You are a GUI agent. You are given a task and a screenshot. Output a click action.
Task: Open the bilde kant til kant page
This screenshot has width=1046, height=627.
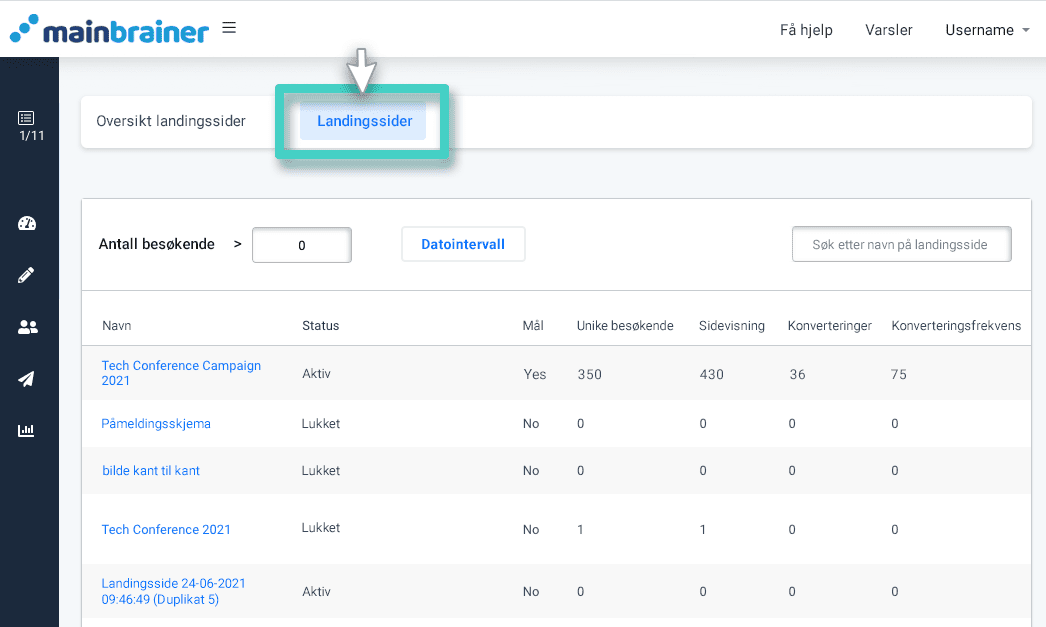click(150, 470)
